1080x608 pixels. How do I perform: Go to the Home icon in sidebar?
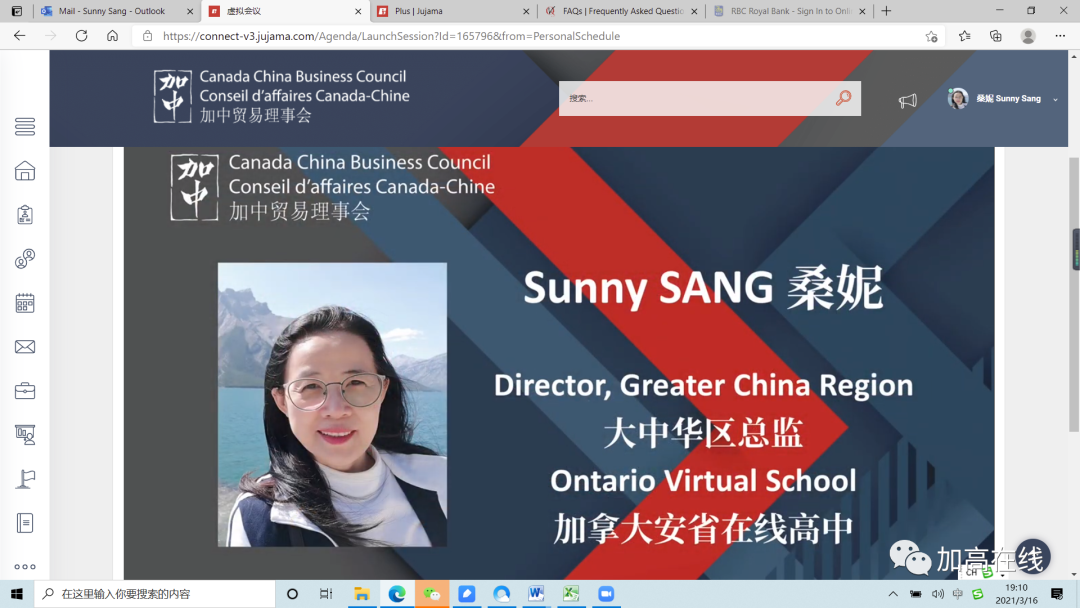click(25, 171)
